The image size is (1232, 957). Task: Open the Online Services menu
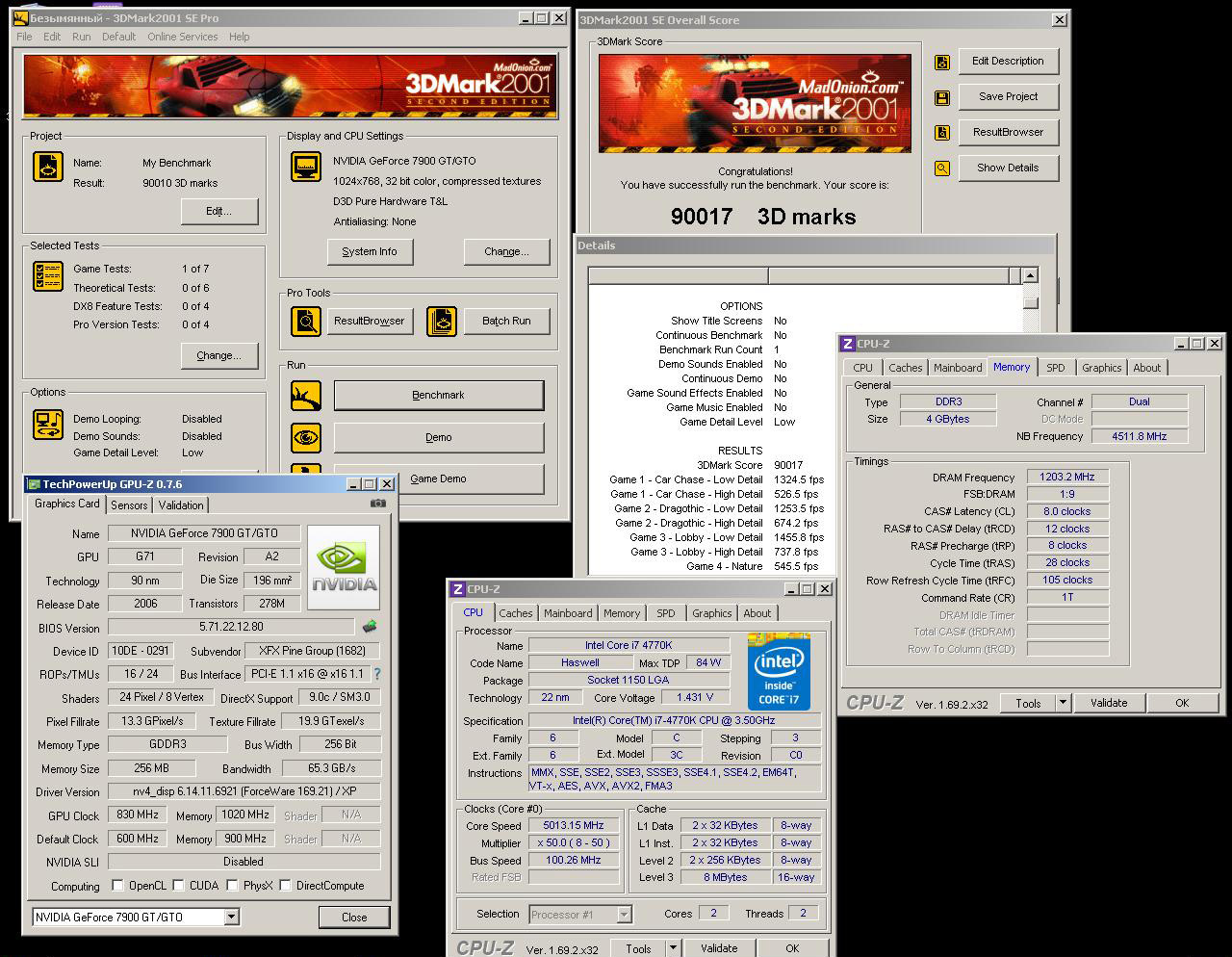pos(183,37)
